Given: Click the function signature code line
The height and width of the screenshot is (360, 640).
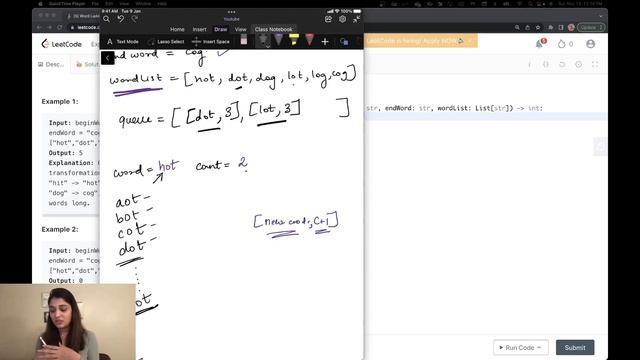Looking at the screenshot, I should (454, 108).
